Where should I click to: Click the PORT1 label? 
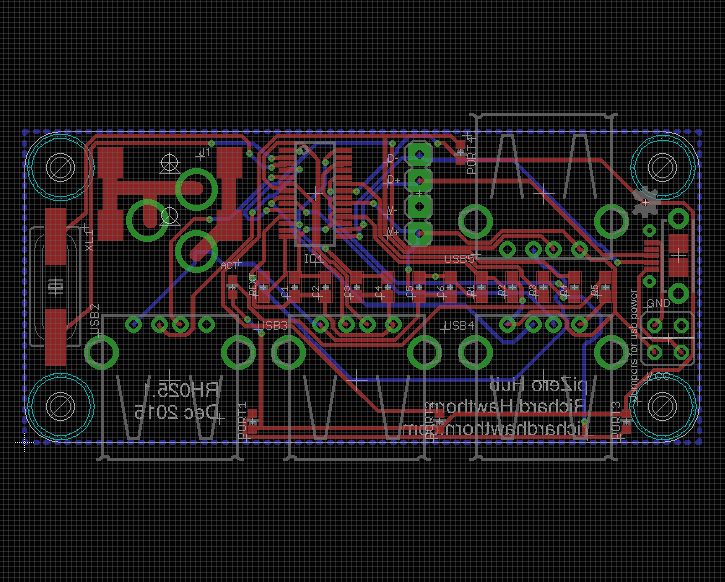[x=243, y=421]
